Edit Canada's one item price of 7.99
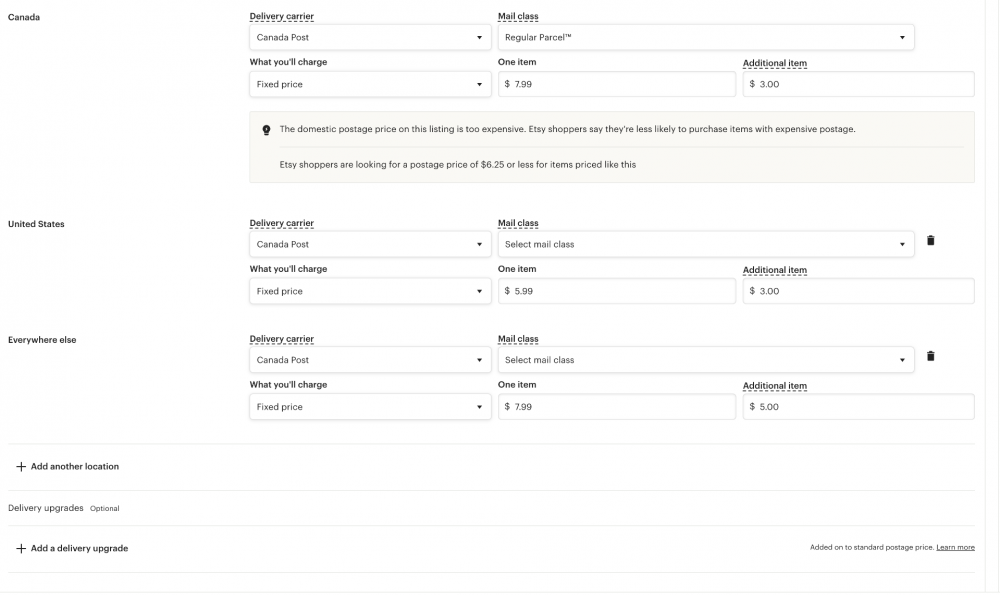 coord(617,84)
